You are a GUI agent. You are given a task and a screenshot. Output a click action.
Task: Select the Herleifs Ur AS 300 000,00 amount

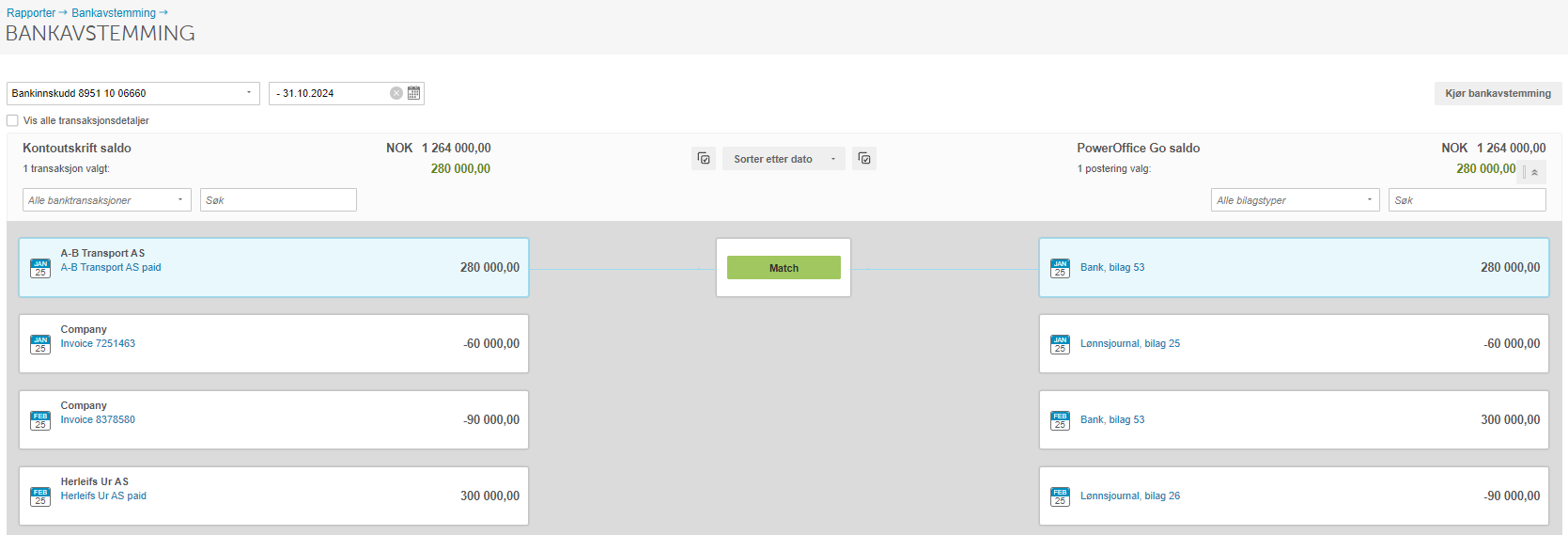[489, 496]
